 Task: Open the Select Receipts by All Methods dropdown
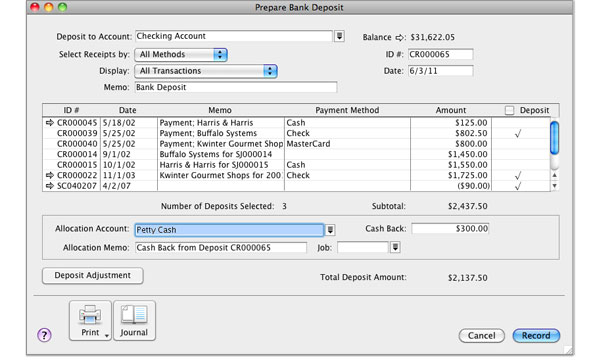point(181,55)
